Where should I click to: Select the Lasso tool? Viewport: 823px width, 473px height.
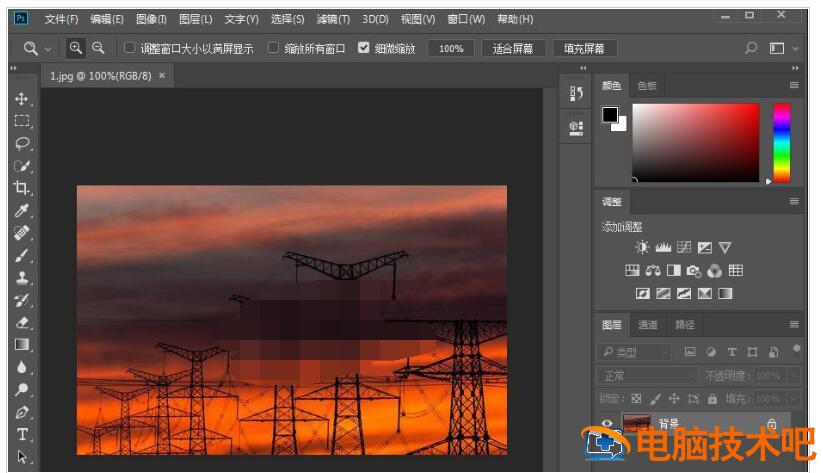pyautogui.click(x=21, y=143)
